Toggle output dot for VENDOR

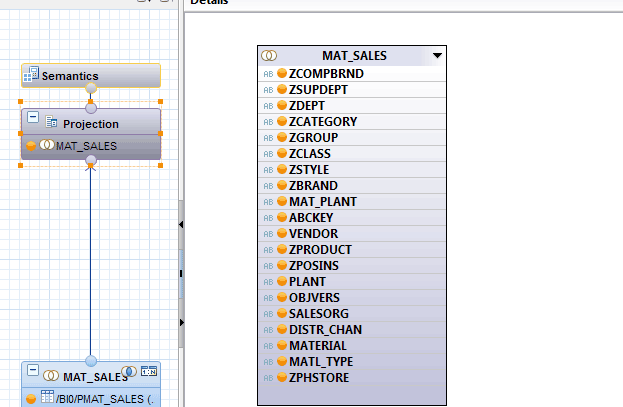[282, 233]
